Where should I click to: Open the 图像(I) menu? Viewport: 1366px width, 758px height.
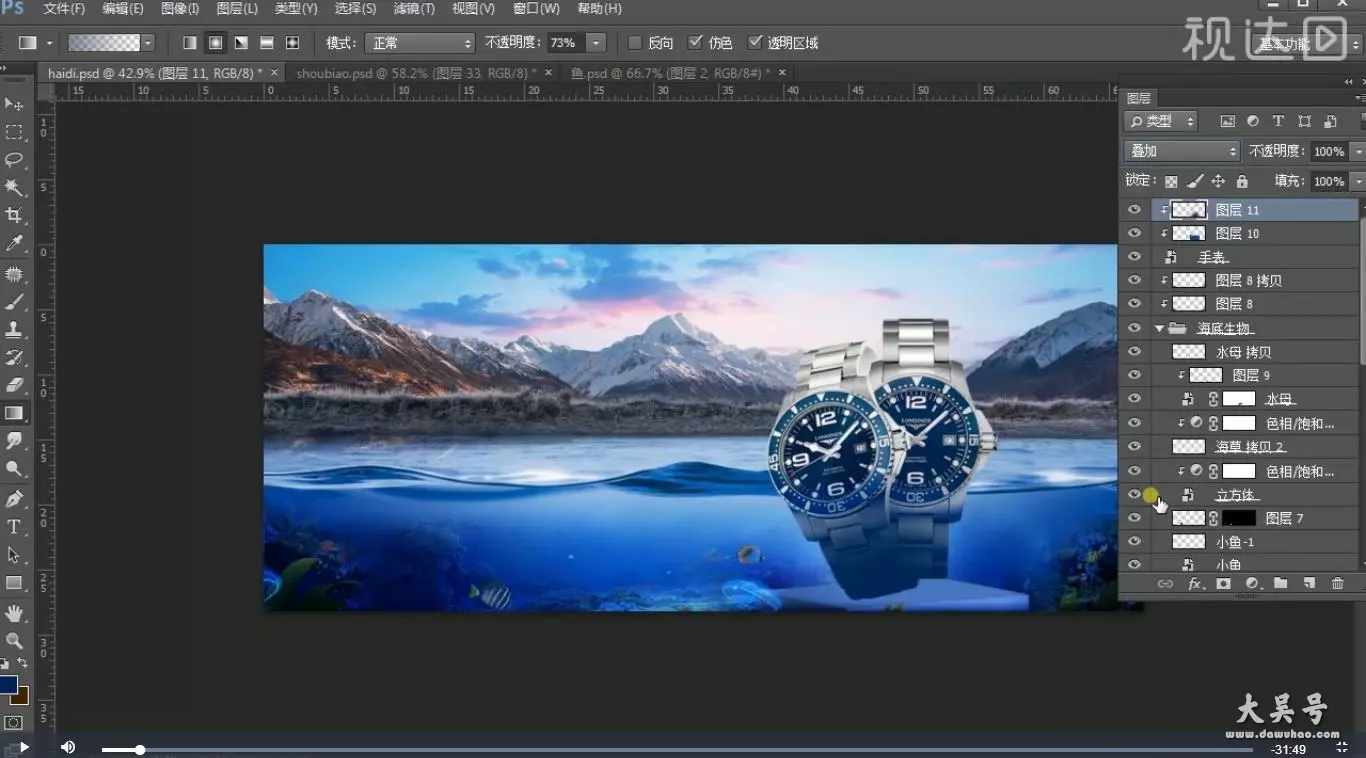(x=180, y=8)
